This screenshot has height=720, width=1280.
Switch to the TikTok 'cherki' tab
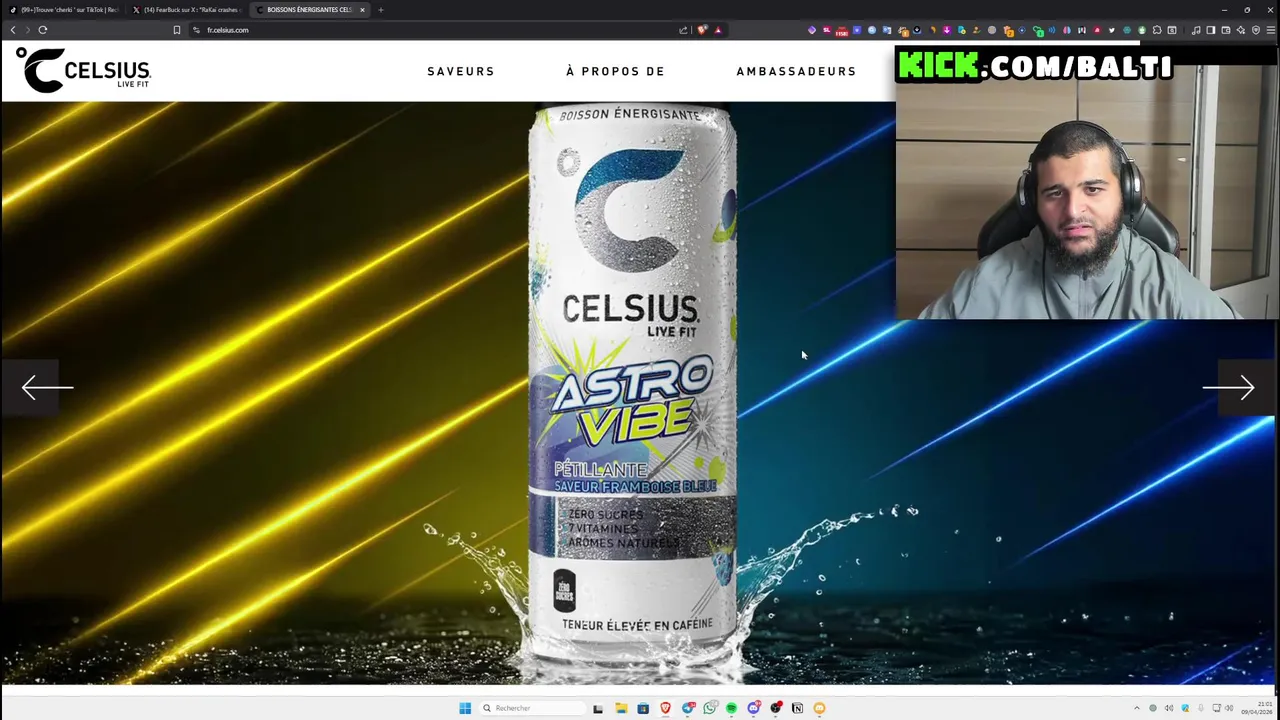pyautogui.click(x=64, y=10)
